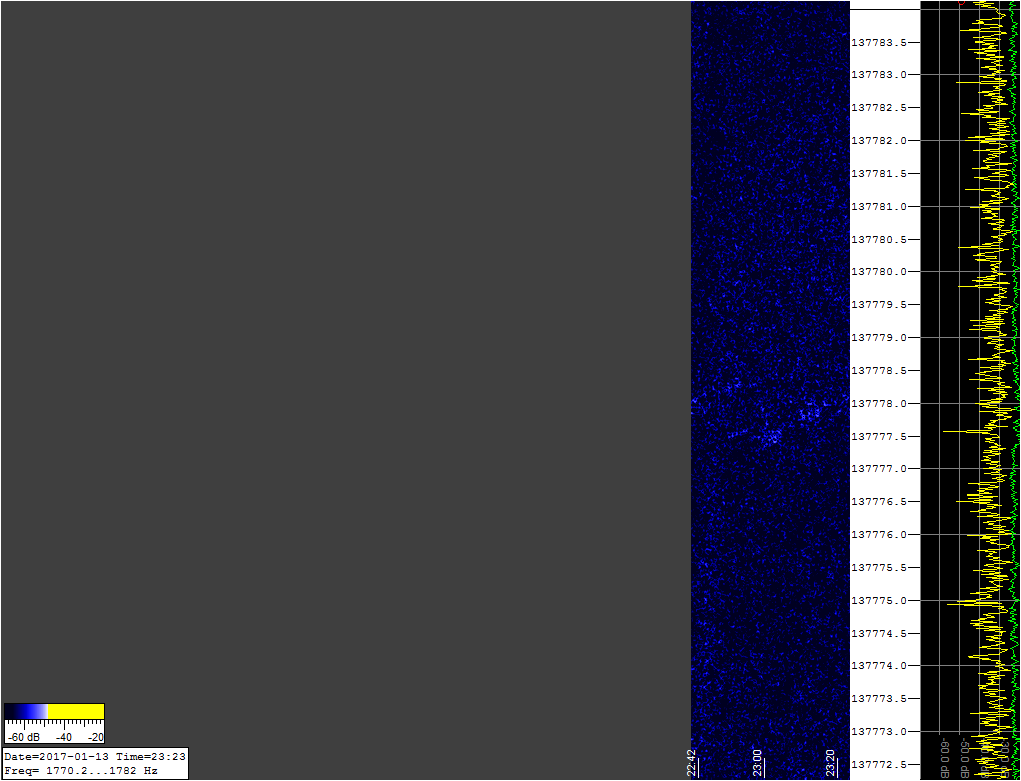This screenshot has width=1021, height=781.
Task: Choose the 137776.0 axis label
Action: click(880, 535)
